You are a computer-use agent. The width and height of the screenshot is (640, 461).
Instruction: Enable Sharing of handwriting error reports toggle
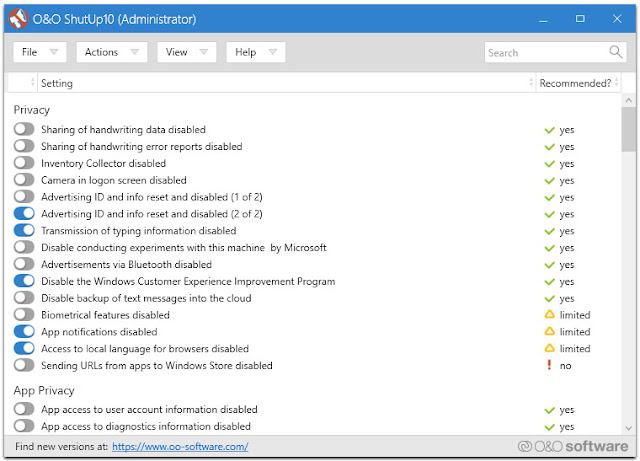pyautogui.click(x=24, y=146)
